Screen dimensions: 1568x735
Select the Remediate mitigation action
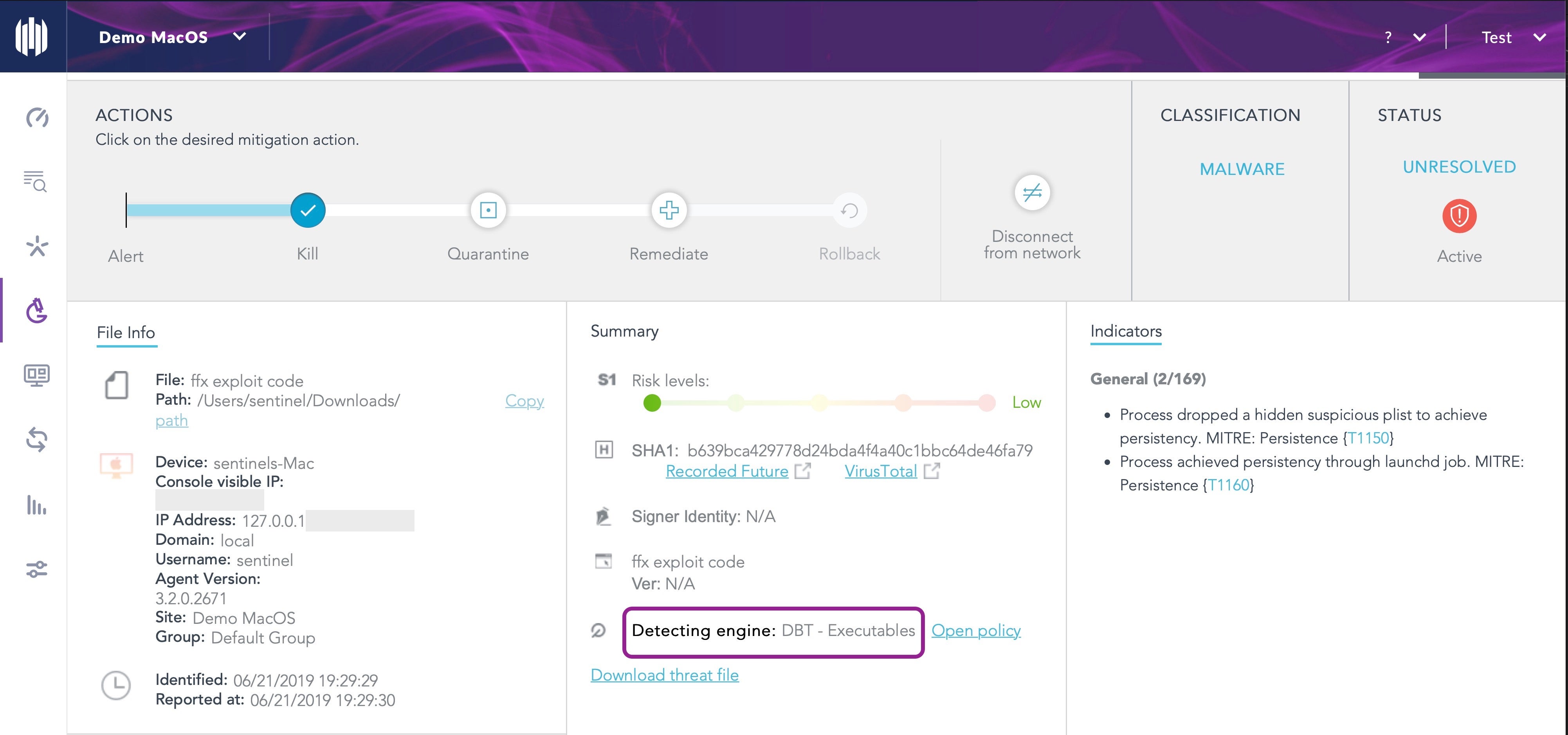coord(669,211)
